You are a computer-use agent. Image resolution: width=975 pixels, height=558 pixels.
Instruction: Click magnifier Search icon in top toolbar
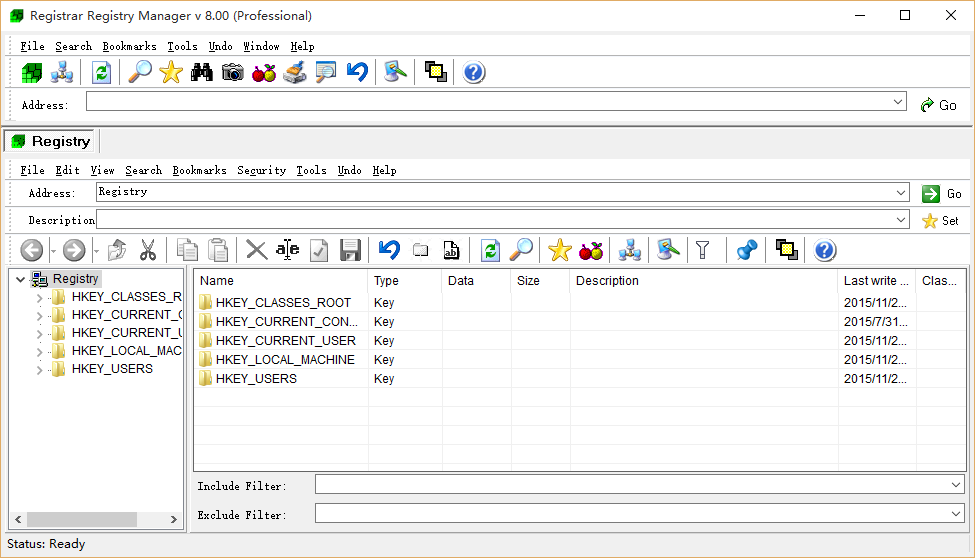140,72
